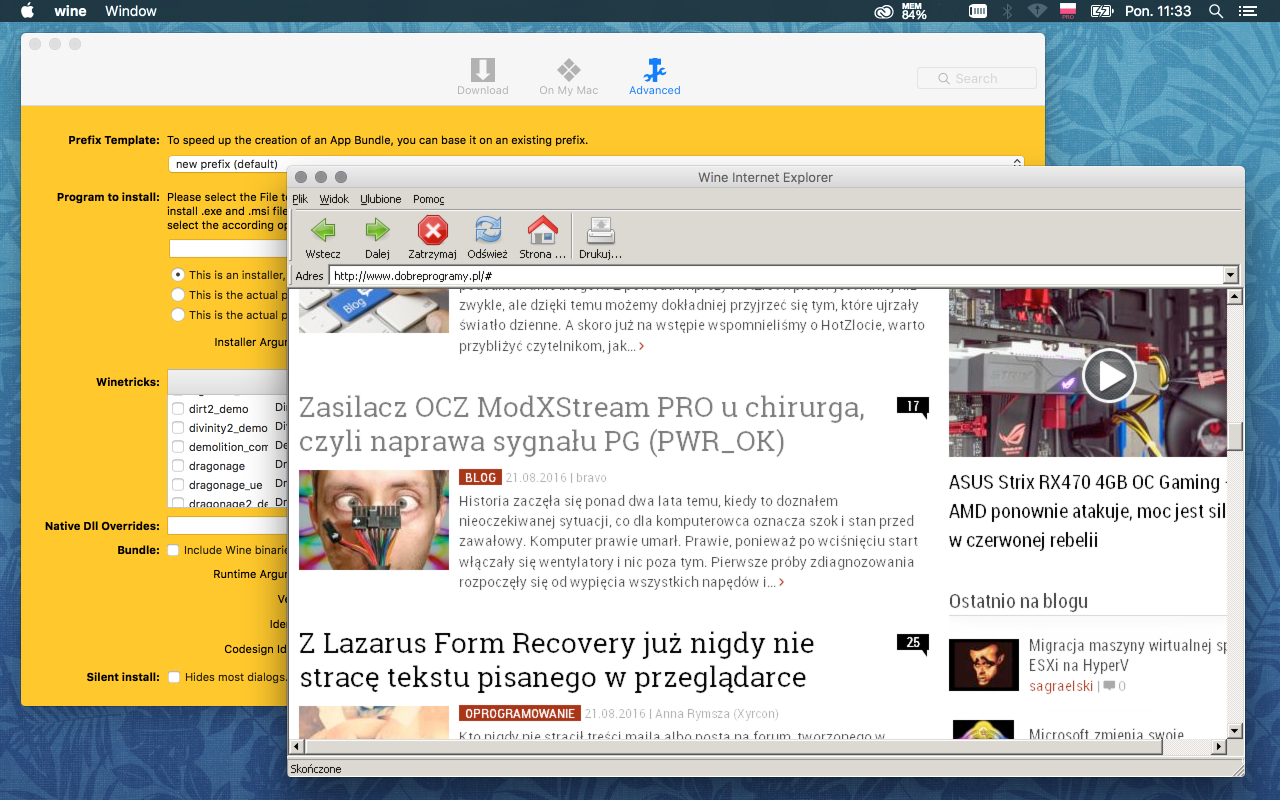
Task: Select the second 'This is the actual' radio
Action: [x=178, y=295]
